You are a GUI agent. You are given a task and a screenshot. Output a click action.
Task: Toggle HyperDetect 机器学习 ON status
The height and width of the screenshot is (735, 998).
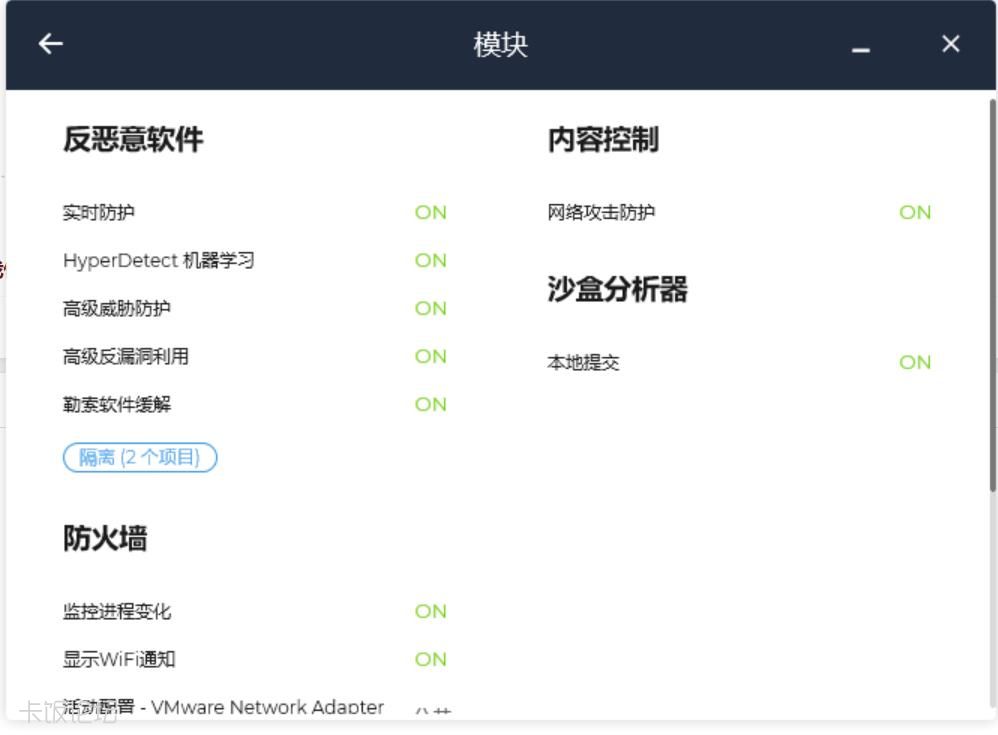coord(430,260)
